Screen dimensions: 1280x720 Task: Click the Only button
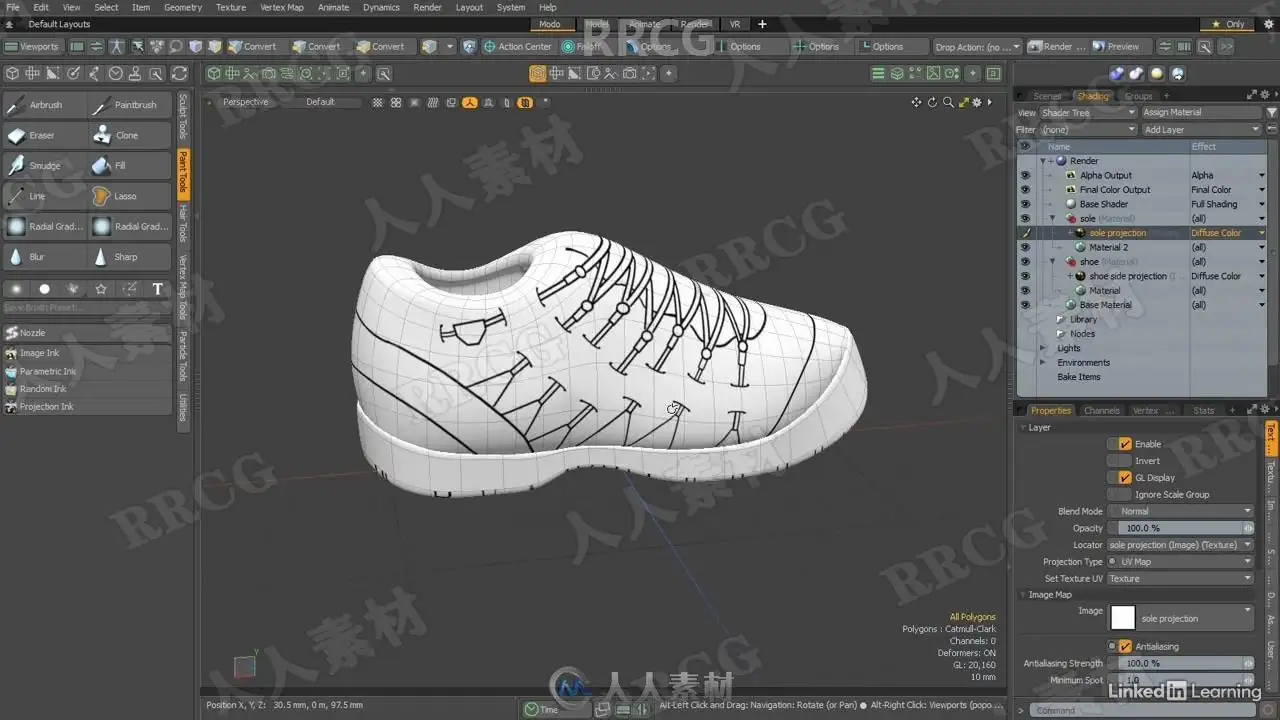point(1229,24)
